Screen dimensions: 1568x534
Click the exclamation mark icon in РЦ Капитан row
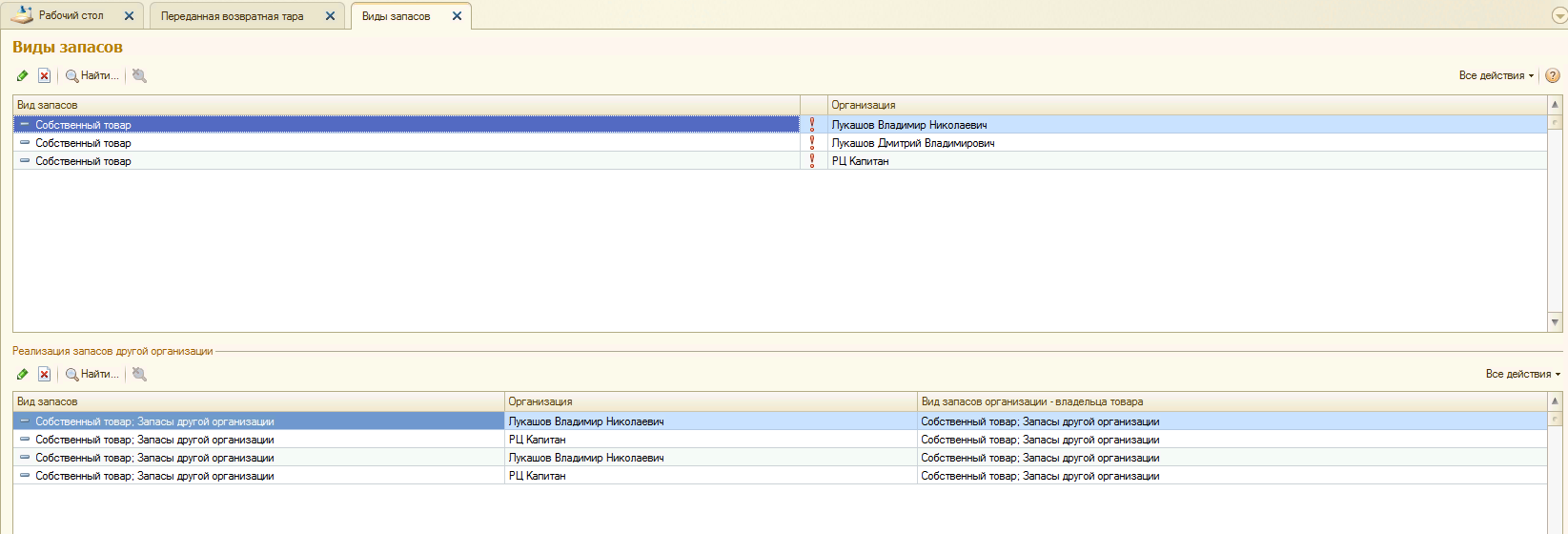click(812, 161)
